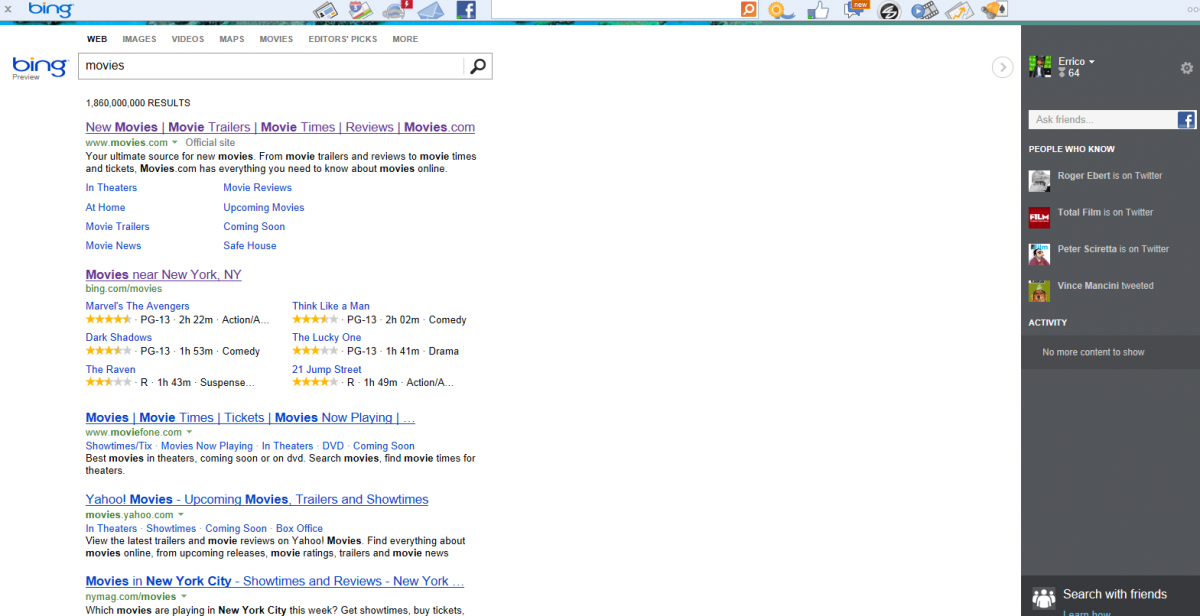Screen dimensions: 1200x616
Task: Open the VIDEOS search tab
Action: [x=187, y=39]
